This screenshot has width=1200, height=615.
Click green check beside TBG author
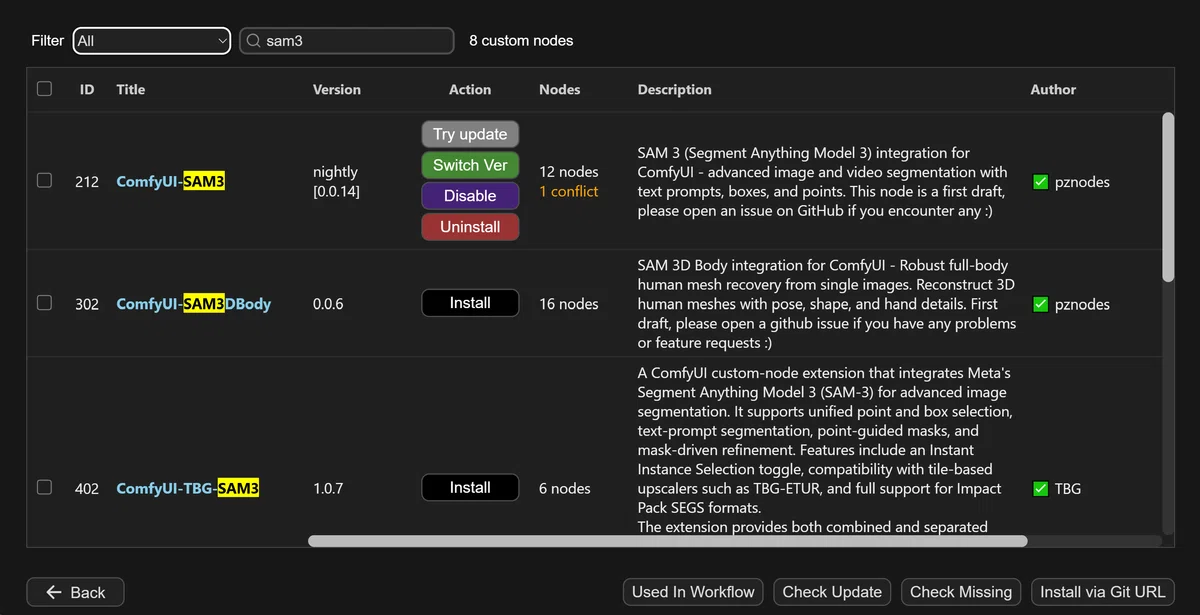(x=1040, y=489)
